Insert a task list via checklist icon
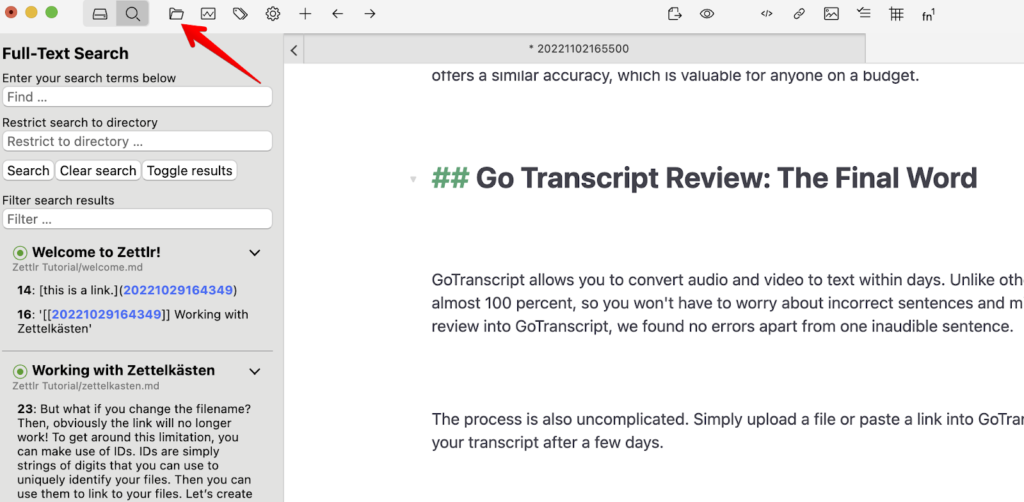The height and width of the screenshot is (502, 1024). point(864,14)
